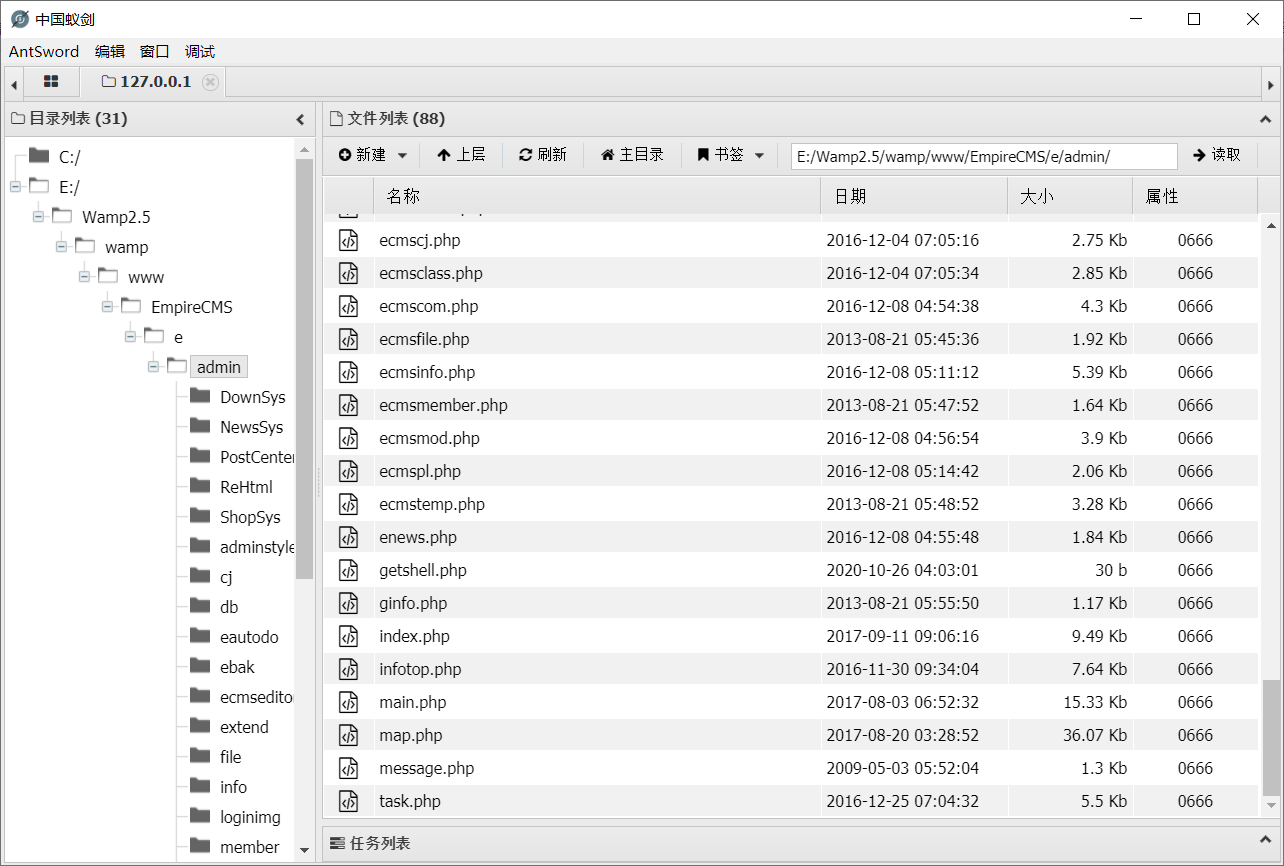Expand the task list (任务列表) panel
This screenshot has width=1284, height=866.
[x=1265, y=843]
